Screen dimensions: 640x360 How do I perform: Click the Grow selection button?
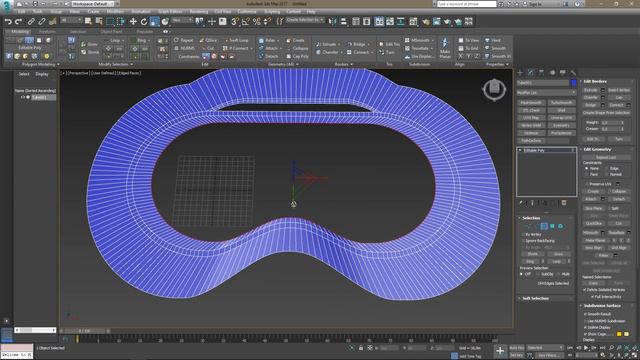coord(558,254)
